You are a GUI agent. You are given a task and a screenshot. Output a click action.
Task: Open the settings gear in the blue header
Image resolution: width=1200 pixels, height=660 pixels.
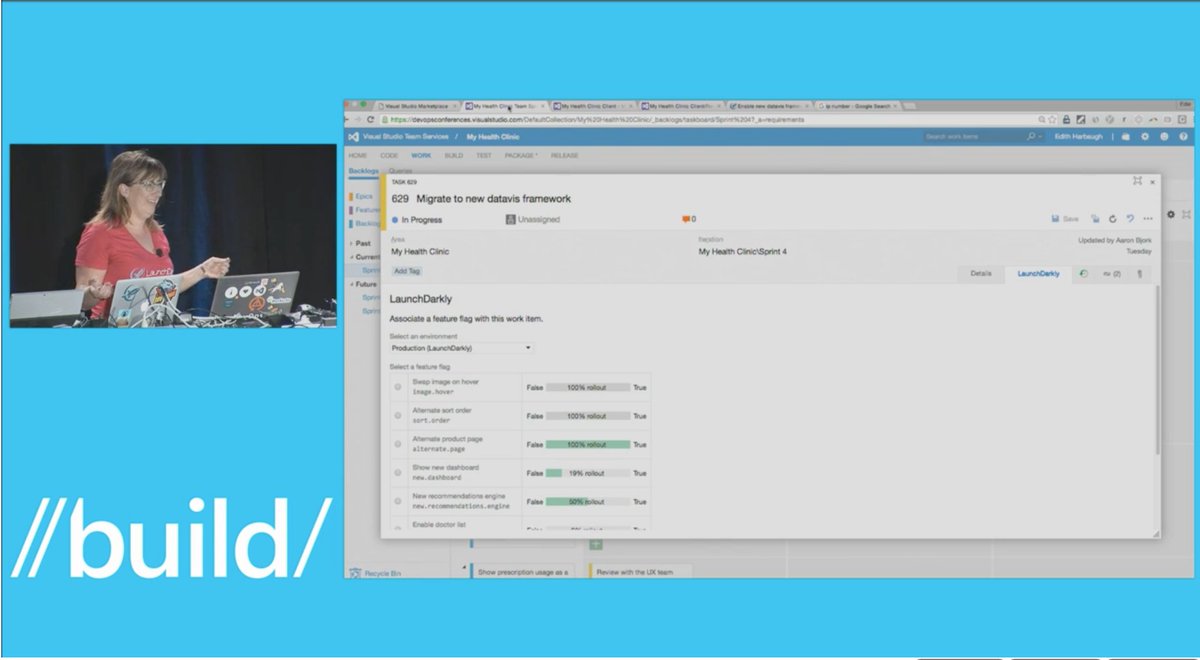pyautogui.click(x=1145, y=136)
